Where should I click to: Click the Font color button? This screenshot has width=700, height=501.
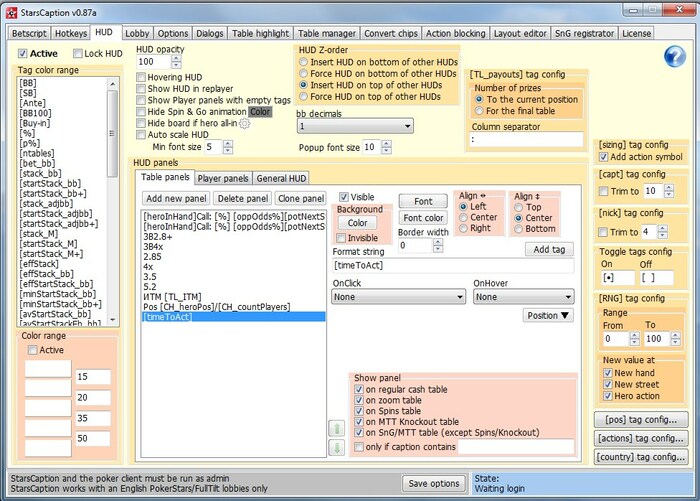click(x=423, y=218)
